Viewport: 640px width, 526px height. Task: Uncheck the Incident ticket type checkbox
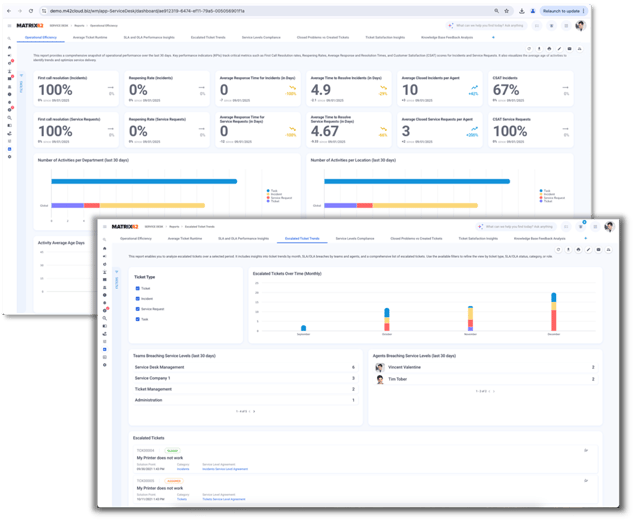(x=137, y=298)
